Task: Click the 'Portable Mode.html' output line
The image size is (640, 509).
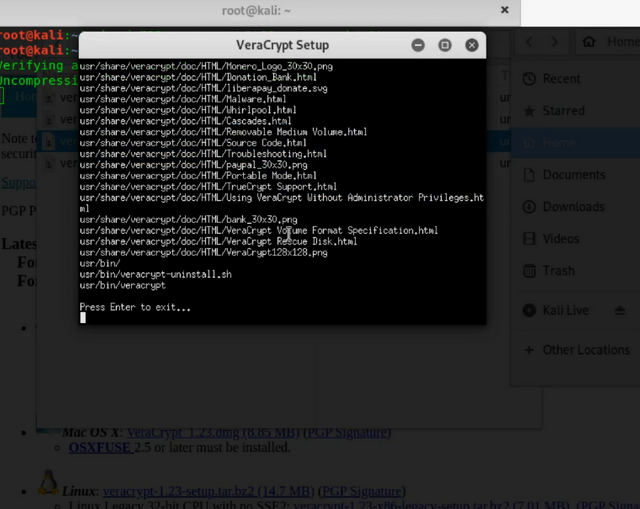Action: 198,176
